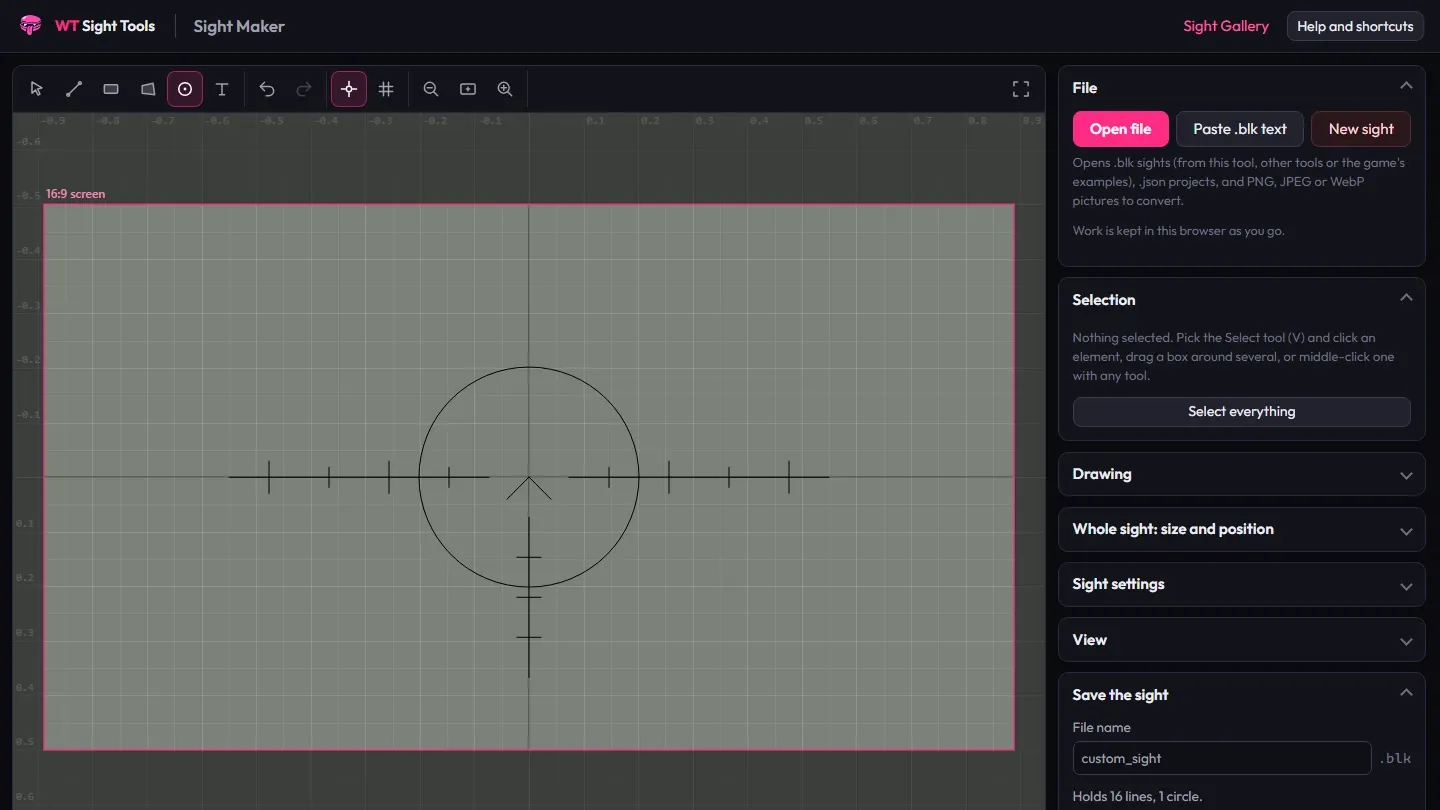Enter fullscreen canvas mode
The image size is (1440, 810).
[1021, 89]
